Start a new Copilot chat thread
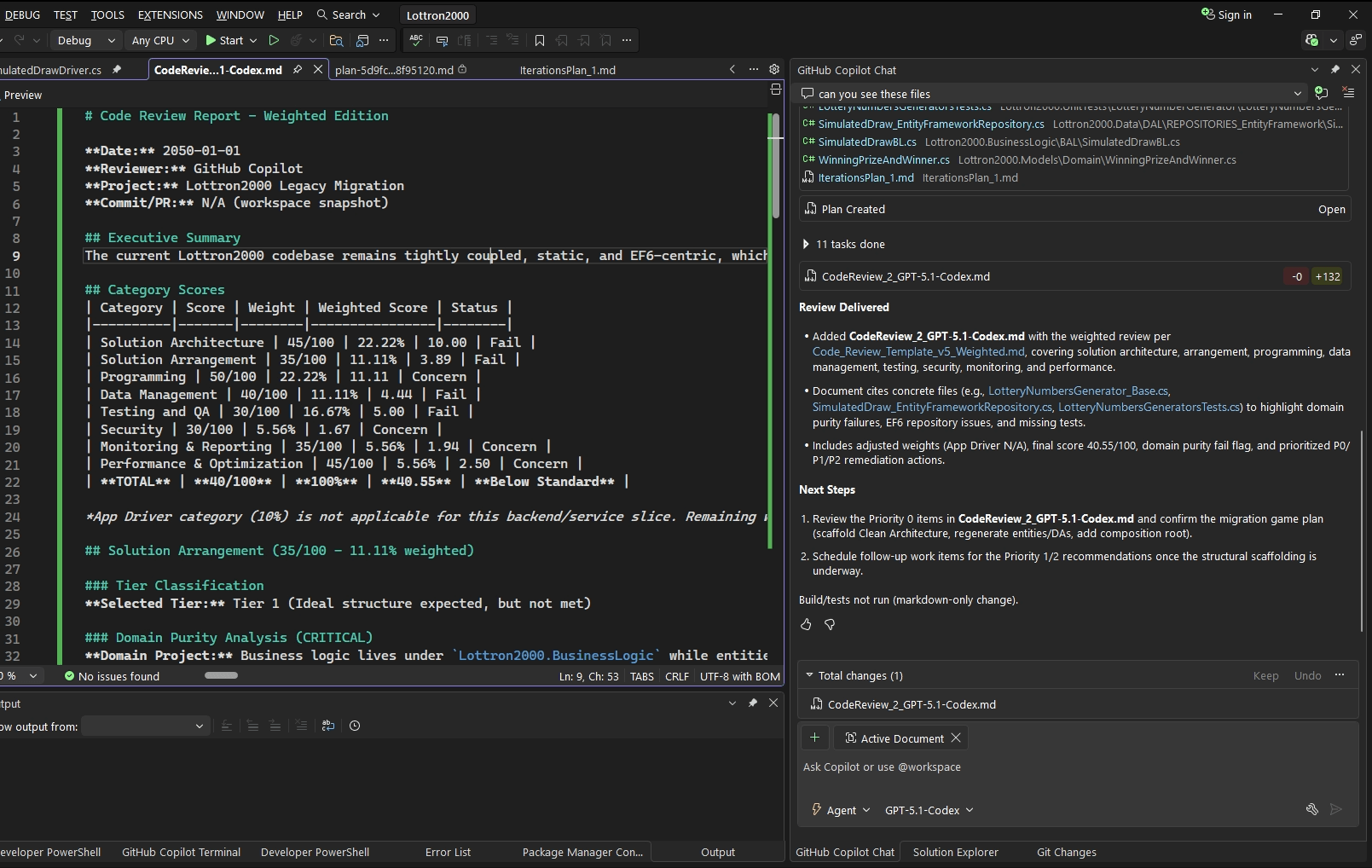 pyautogui.click(x=1321, y=93)
